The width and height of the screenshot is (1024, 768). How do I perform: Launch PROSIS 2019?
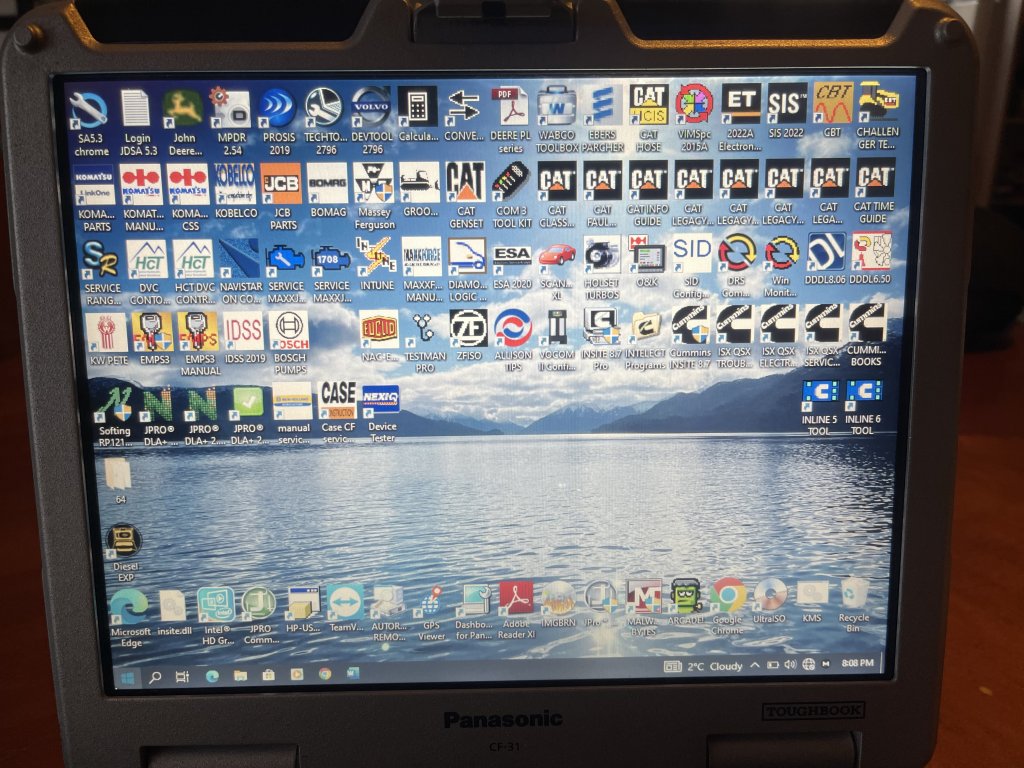tap(279, 108)
